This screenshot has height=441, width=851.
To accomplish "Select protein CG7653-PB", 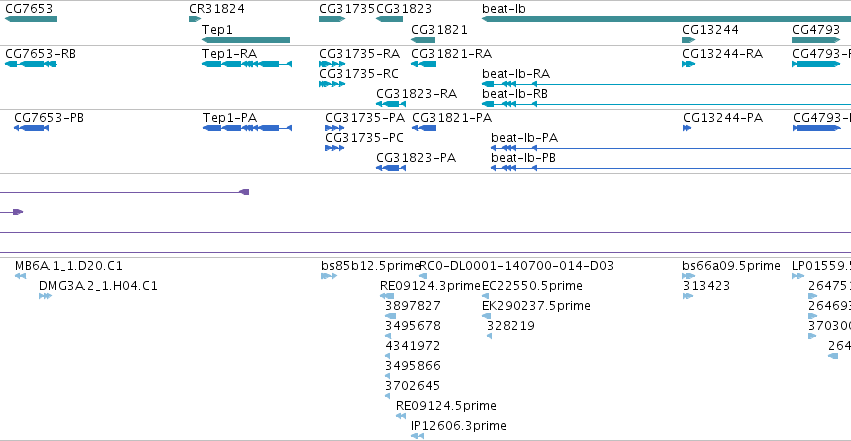I will click(x=49, y=118).
